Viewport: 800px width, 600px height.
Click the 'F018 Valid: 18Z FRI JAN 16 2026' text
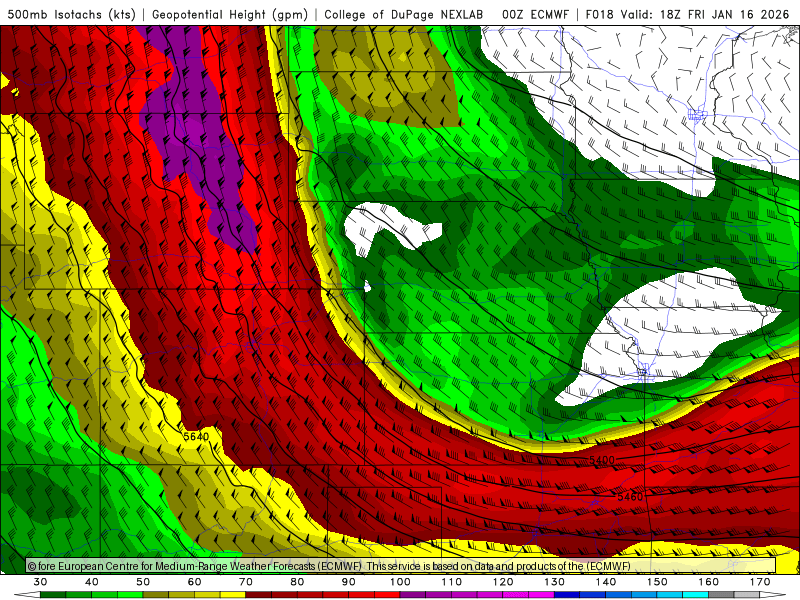687,14
